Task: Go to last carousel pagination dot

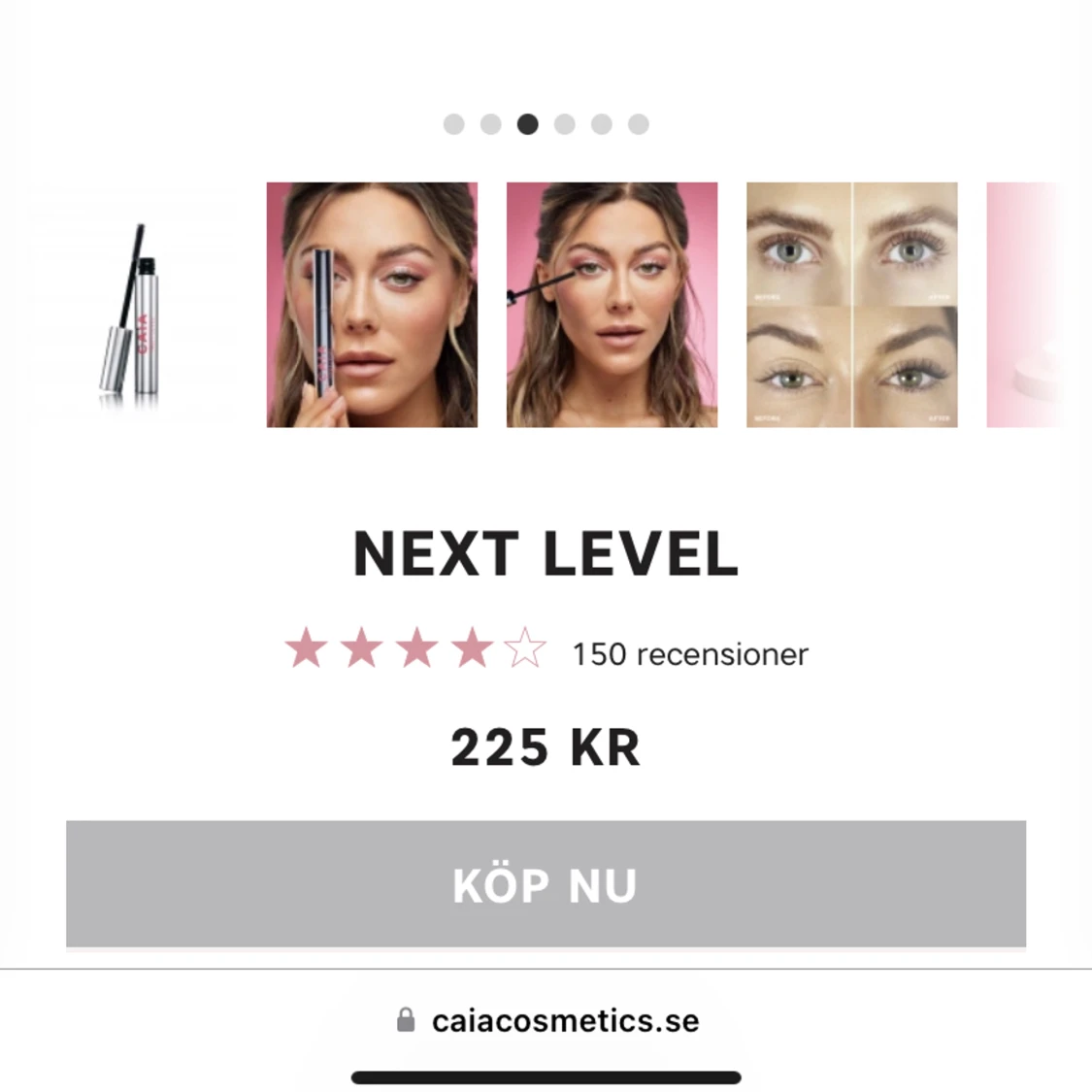Action: click(639, 124)
